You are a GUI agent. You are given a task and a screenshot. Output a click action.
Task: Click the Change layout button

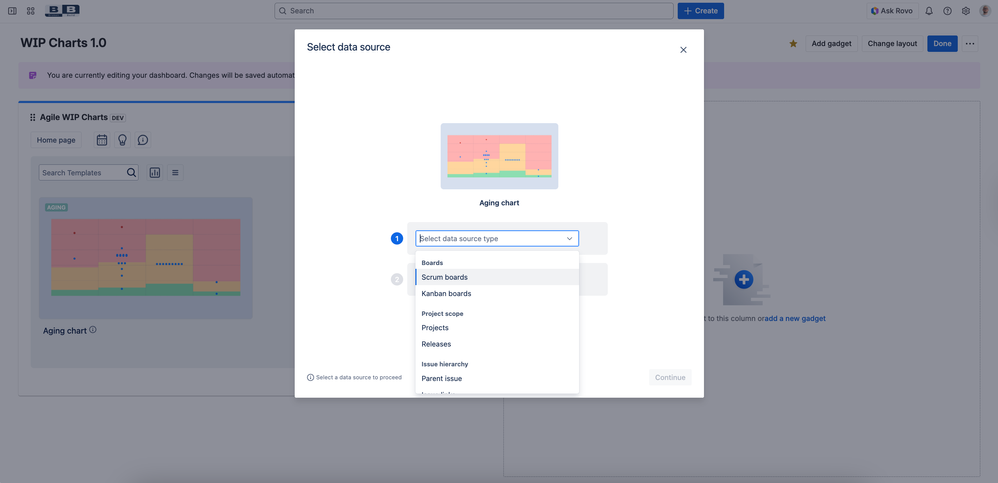coord(892,44)
